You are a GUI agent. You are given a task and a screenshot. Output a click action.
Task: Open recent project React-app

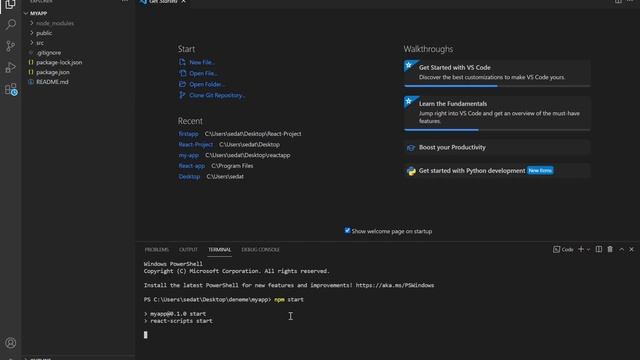(191, 166)
